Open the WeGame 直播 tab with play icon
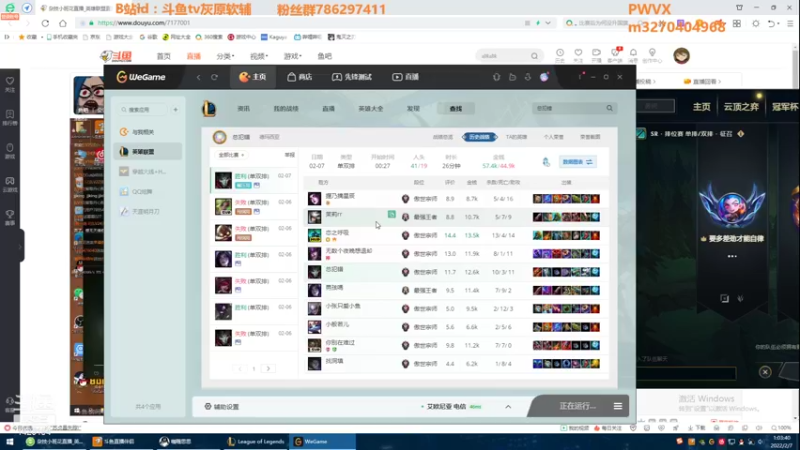This screenshot has width=800, height=450. point(406,77)
